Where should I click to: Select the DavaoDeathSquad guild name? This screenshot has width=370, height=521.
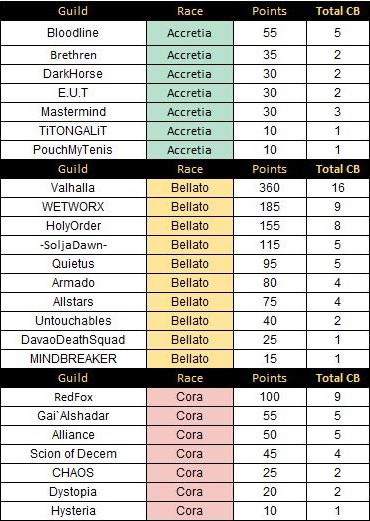tap(73, 340)
